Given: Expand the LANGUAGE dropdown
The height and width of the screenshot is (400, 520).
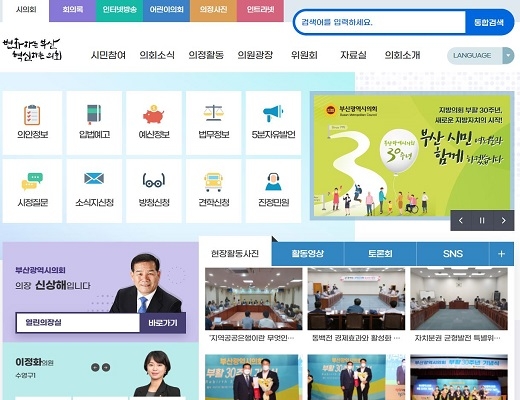Looking at the screenshot, I should coord(480,55).
